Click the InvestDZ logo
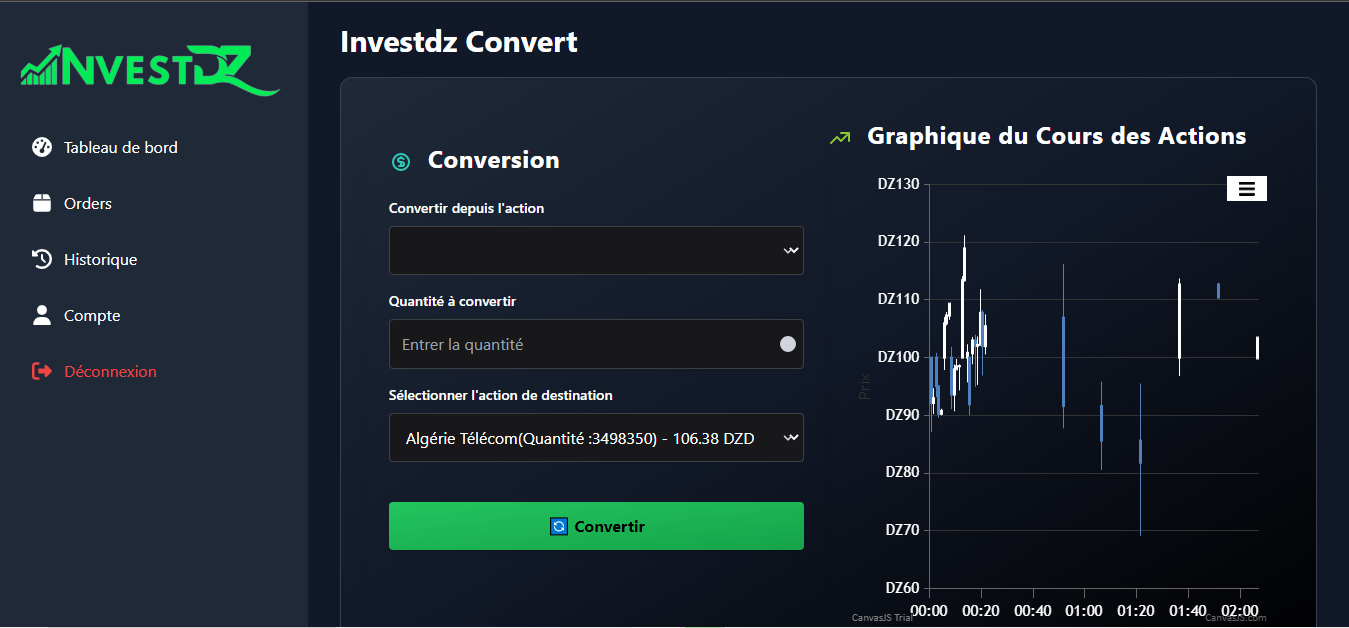 pyautogui.click(x=149, y=69)
